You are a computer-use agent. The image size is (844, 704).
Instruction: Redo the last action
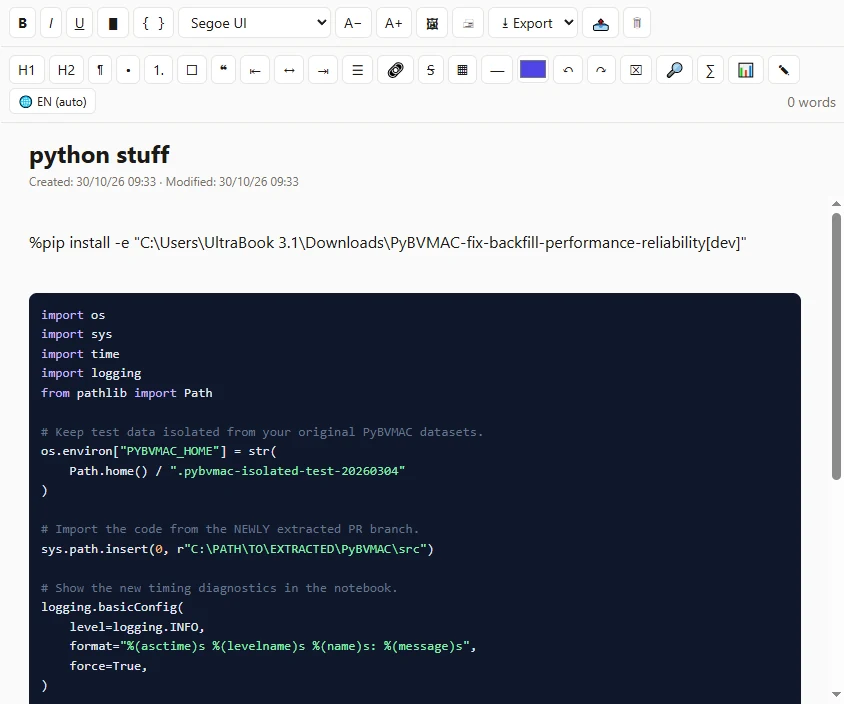click(x=601, y=70)
